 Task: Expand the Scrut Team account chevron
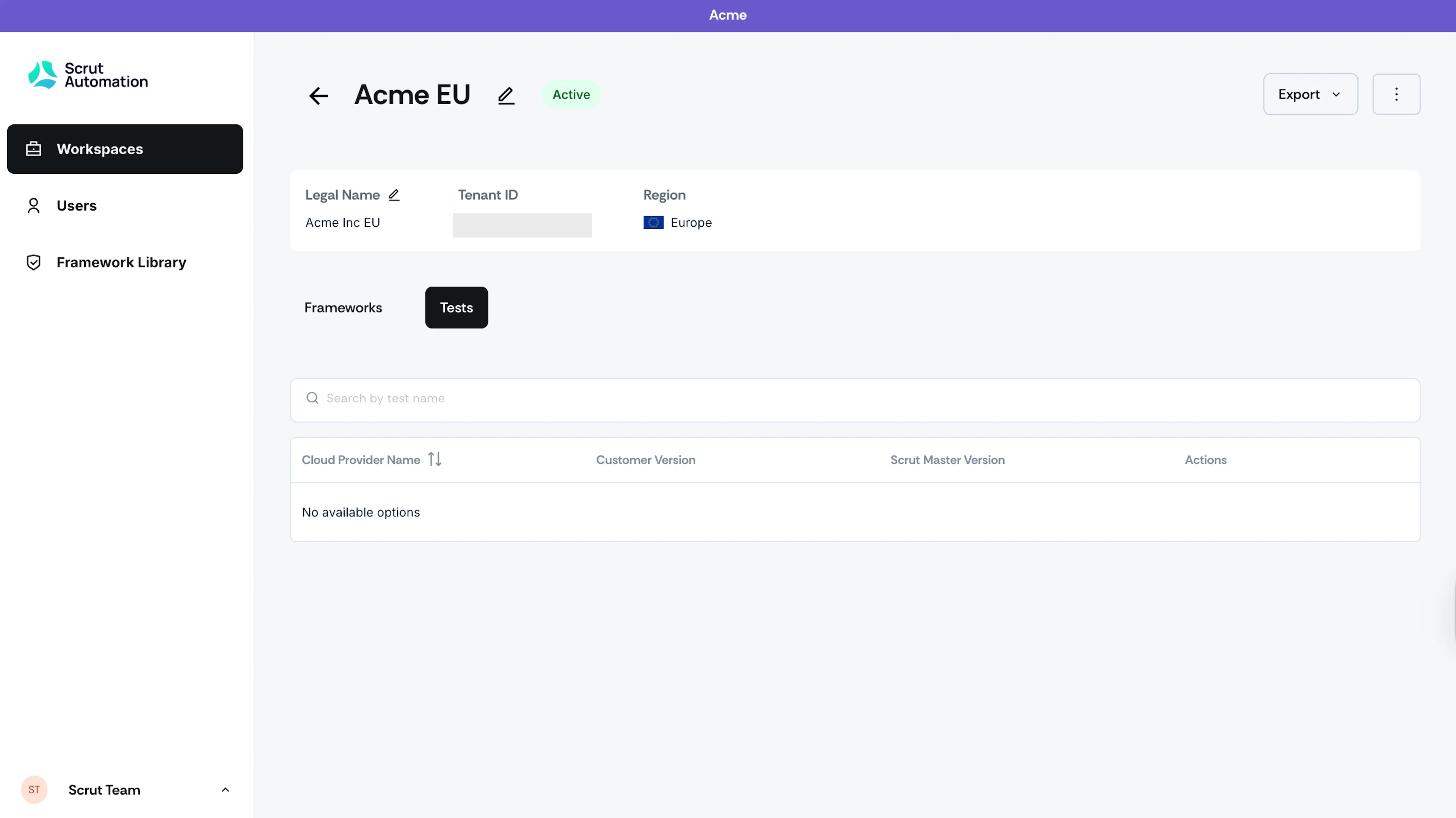pos(226,790)
